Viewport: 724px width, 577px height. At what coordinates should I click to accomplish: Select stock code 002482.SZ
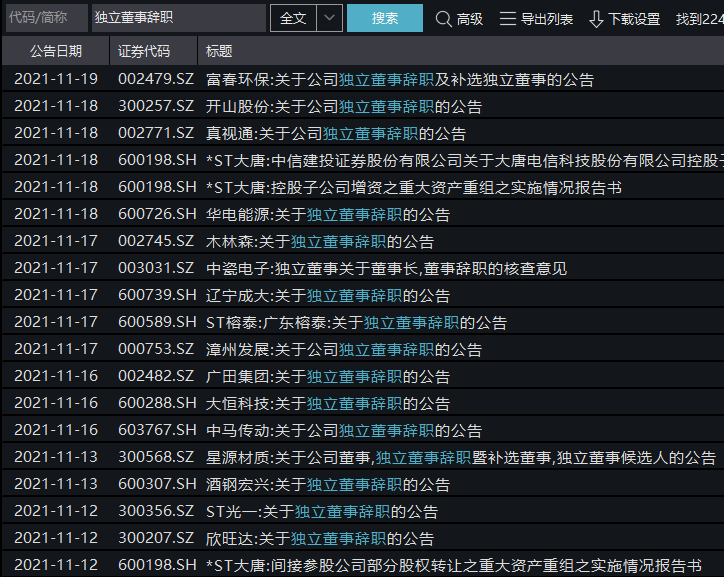point(156,376)
